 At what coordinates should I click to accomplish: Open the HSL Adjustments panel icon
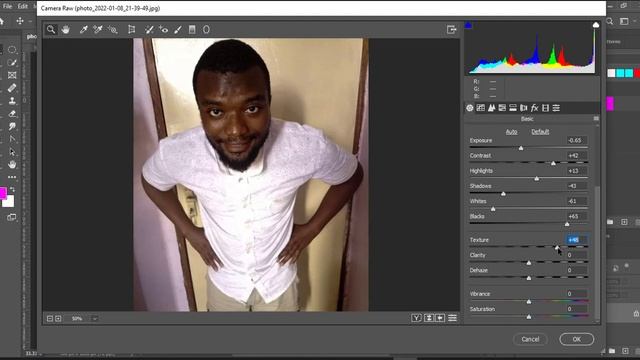point(502,108)
